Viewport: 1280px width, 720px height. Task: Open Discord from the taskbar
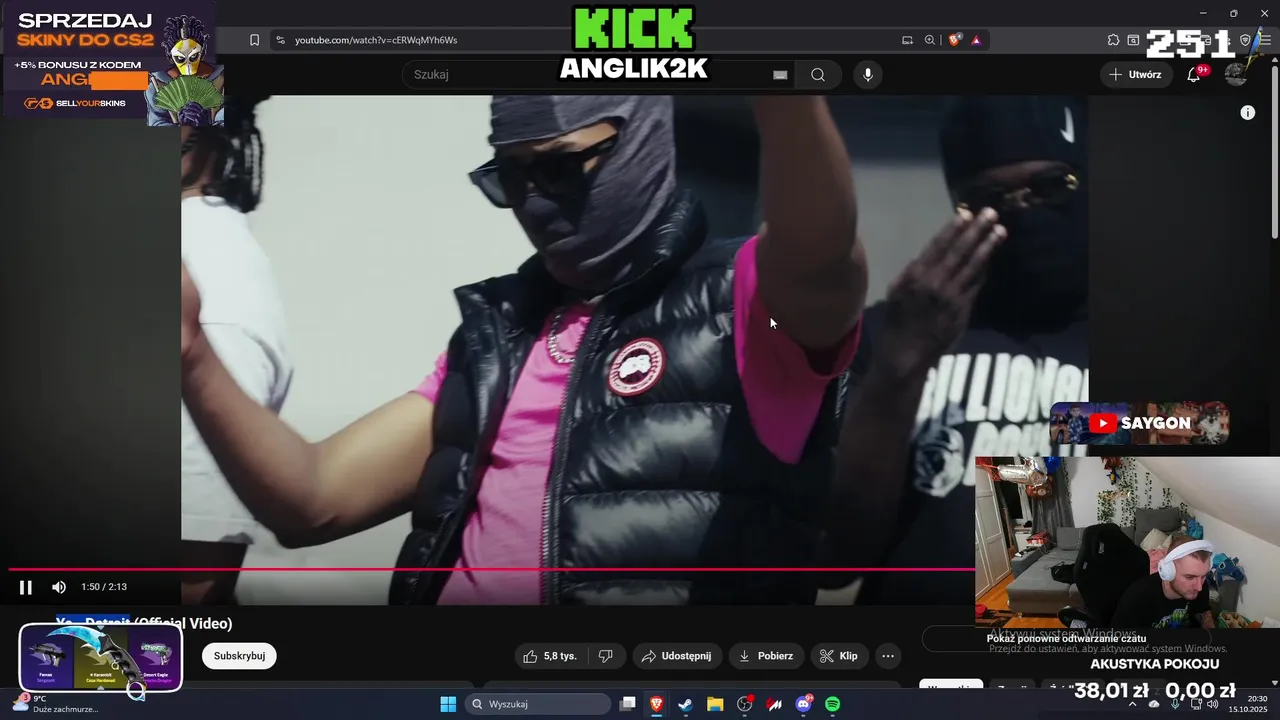point(803,704)
